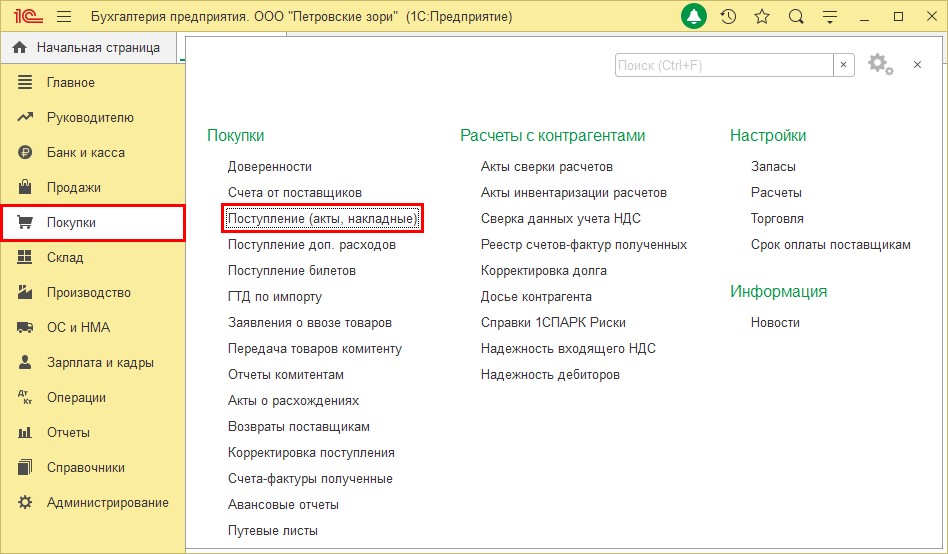Click the ОС и НМА truck icon
This screenshot has width=948, height=554.
coord(25,327)
